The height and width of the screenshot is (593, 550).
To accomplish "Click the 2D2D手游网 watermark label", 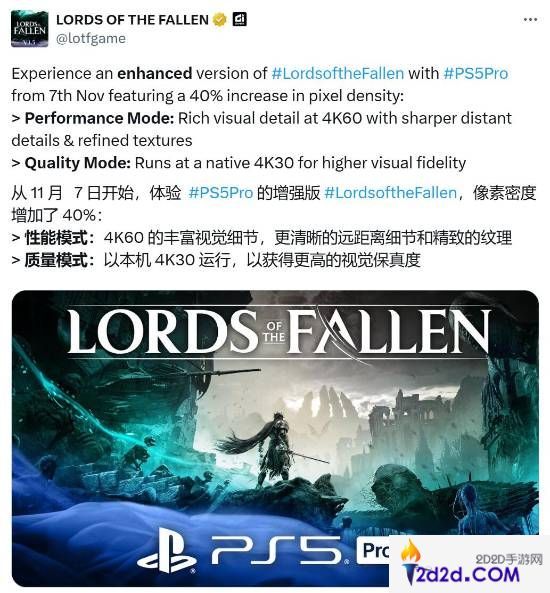I will [x=509, y=559].
